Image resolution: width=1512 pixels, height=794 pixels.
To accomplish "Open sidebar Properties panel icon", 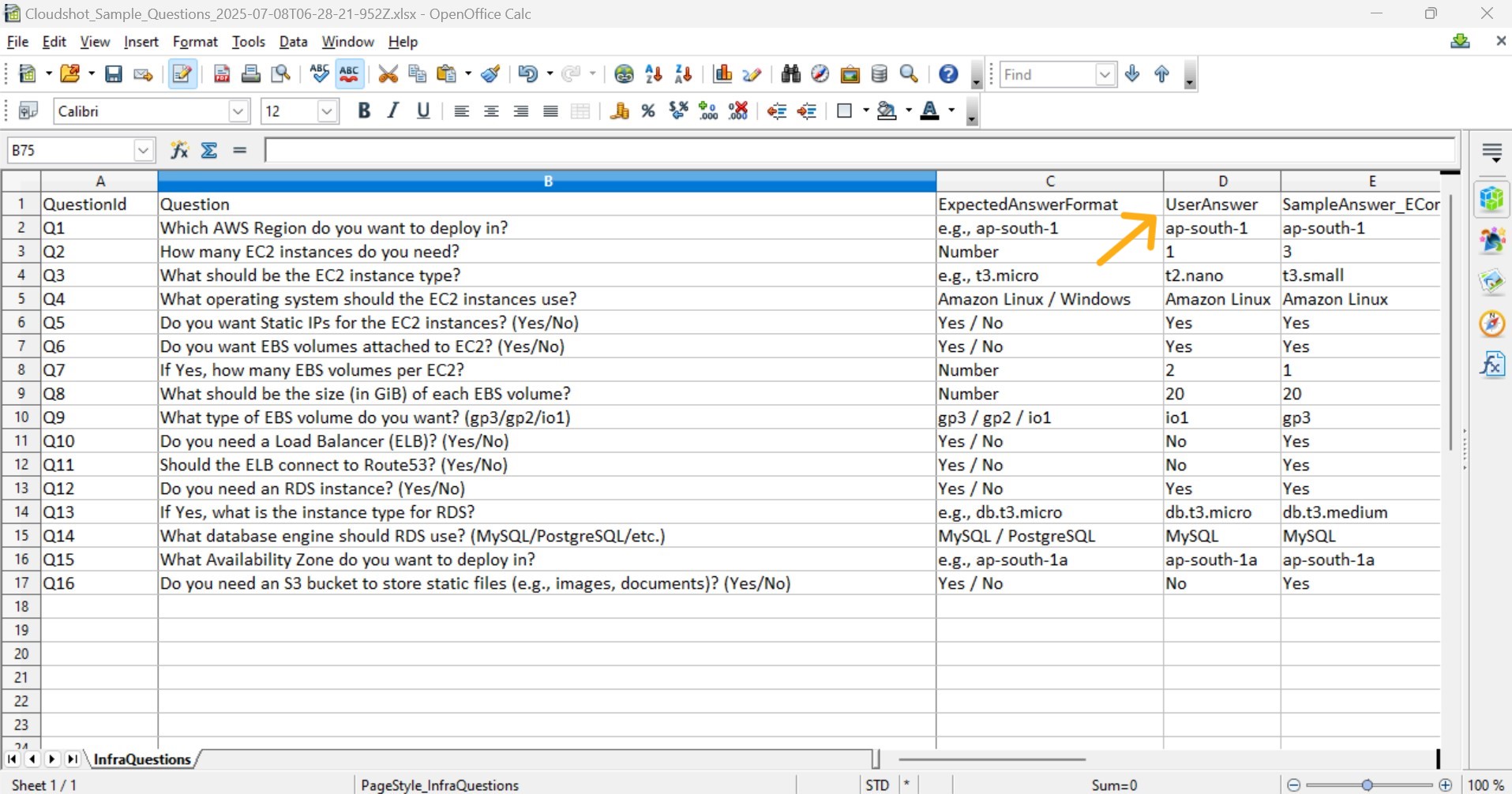I will click(x=1491, y=199).
